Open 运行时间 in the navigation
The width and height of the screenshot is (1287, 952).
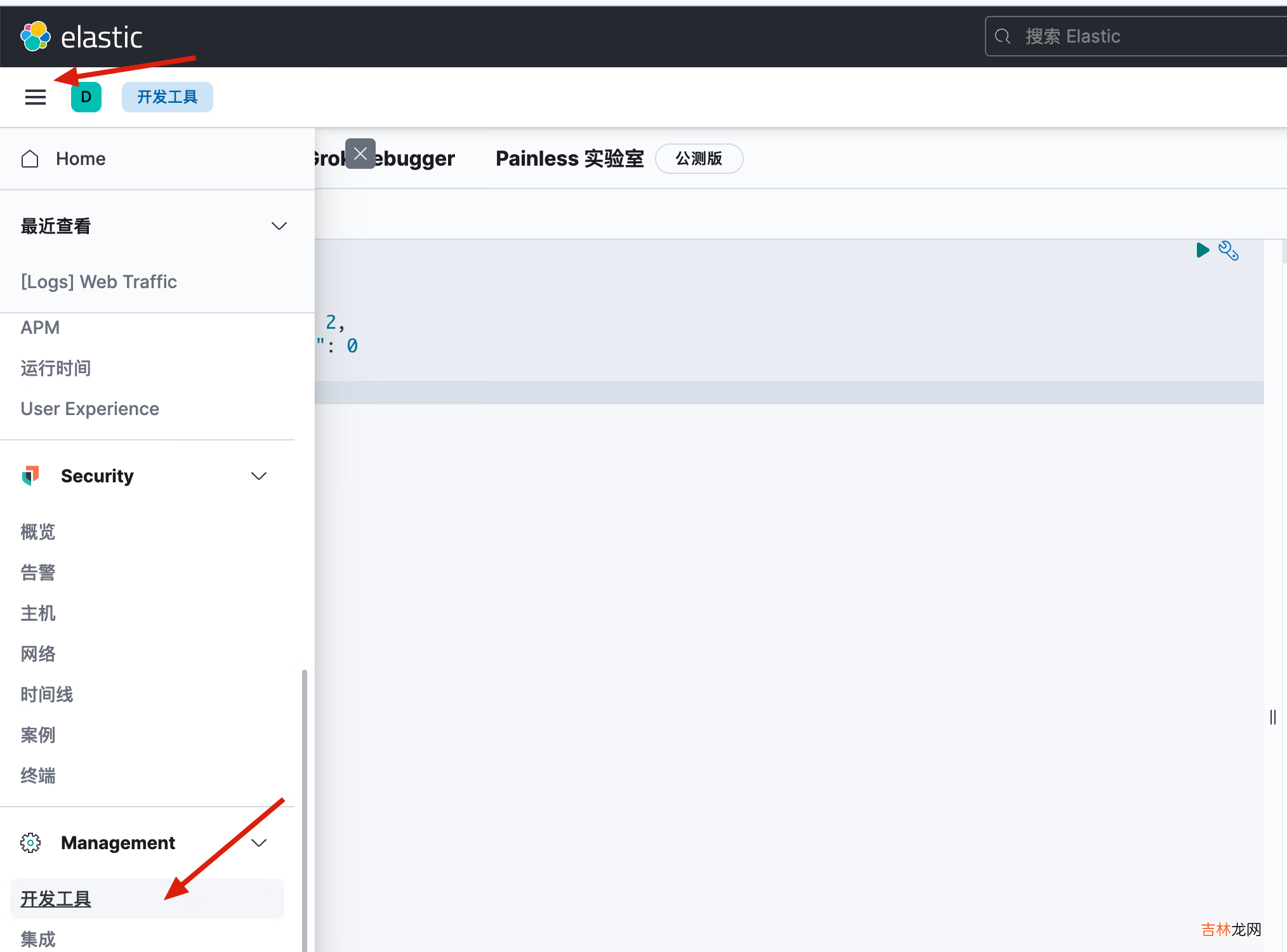pyautogui.click(x=56, y=368)
